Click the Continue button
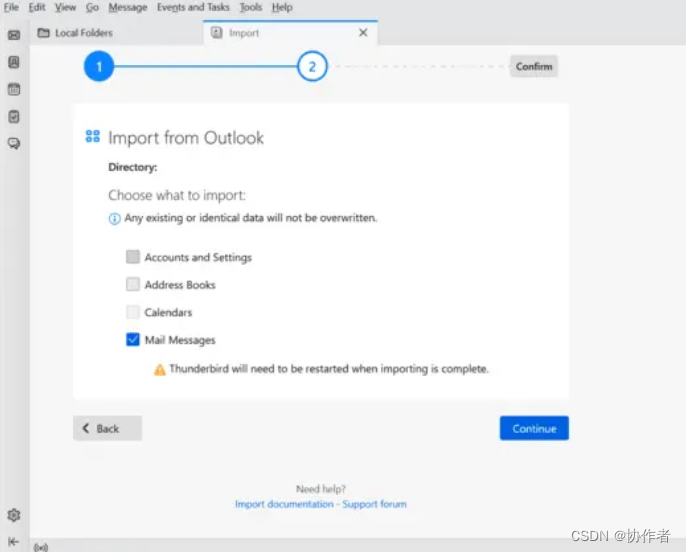 tap(534, 428)
